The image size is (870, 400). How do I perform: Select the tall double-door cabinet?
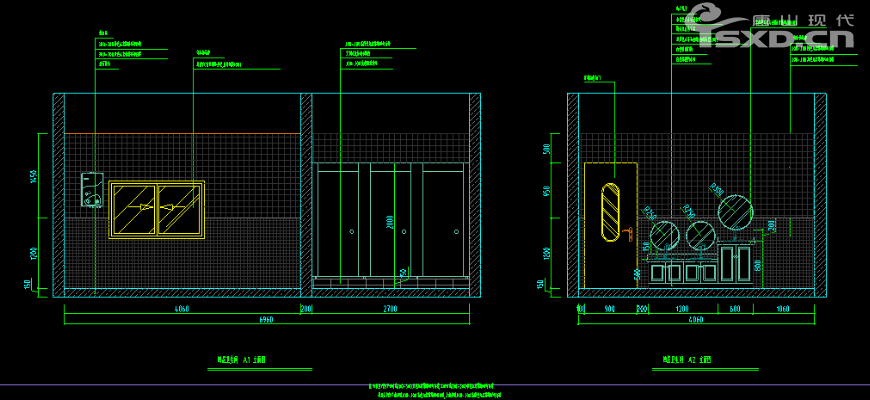tap(735, 265)
